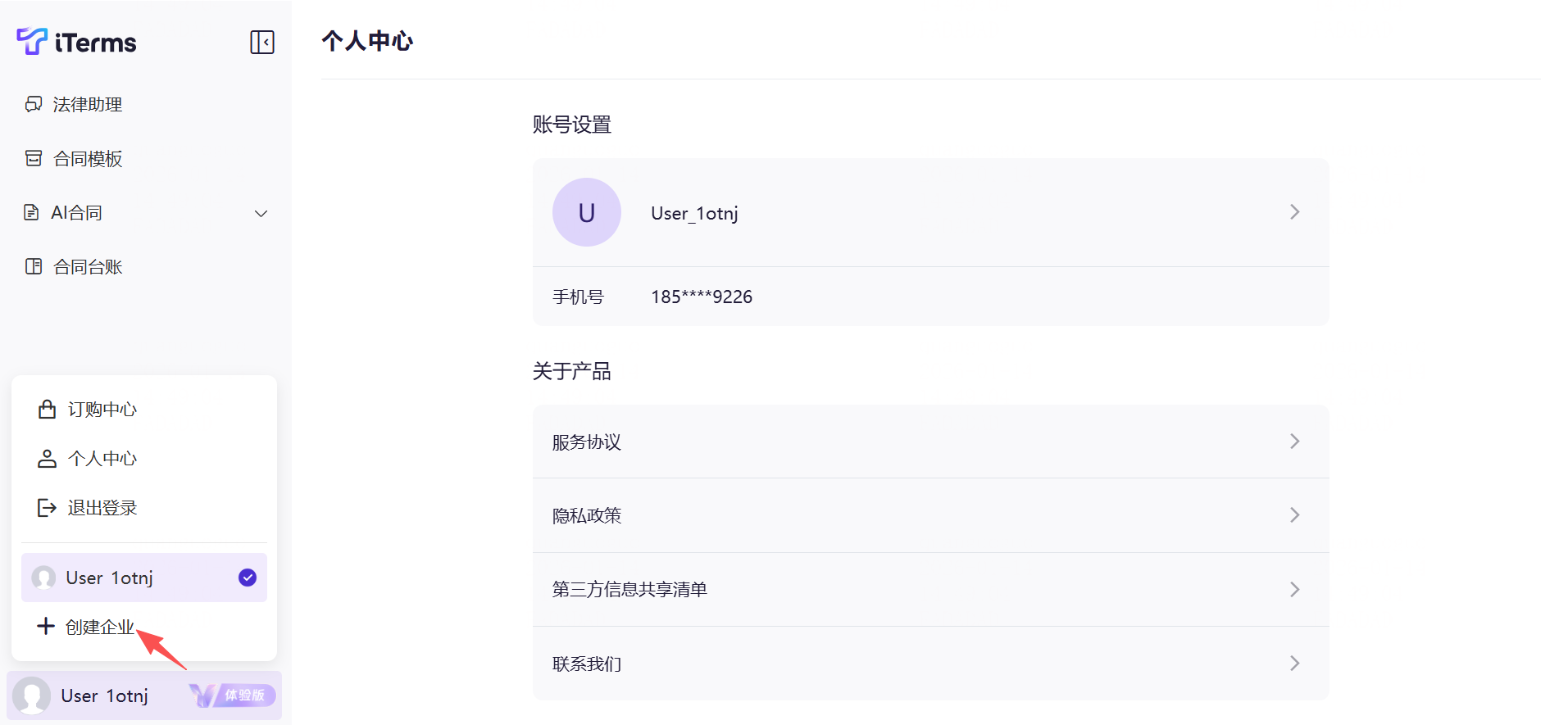Viewport: 1568px width, 725px height.
Task: Click the 合同模板 archive icon
Action: point(34,158)
